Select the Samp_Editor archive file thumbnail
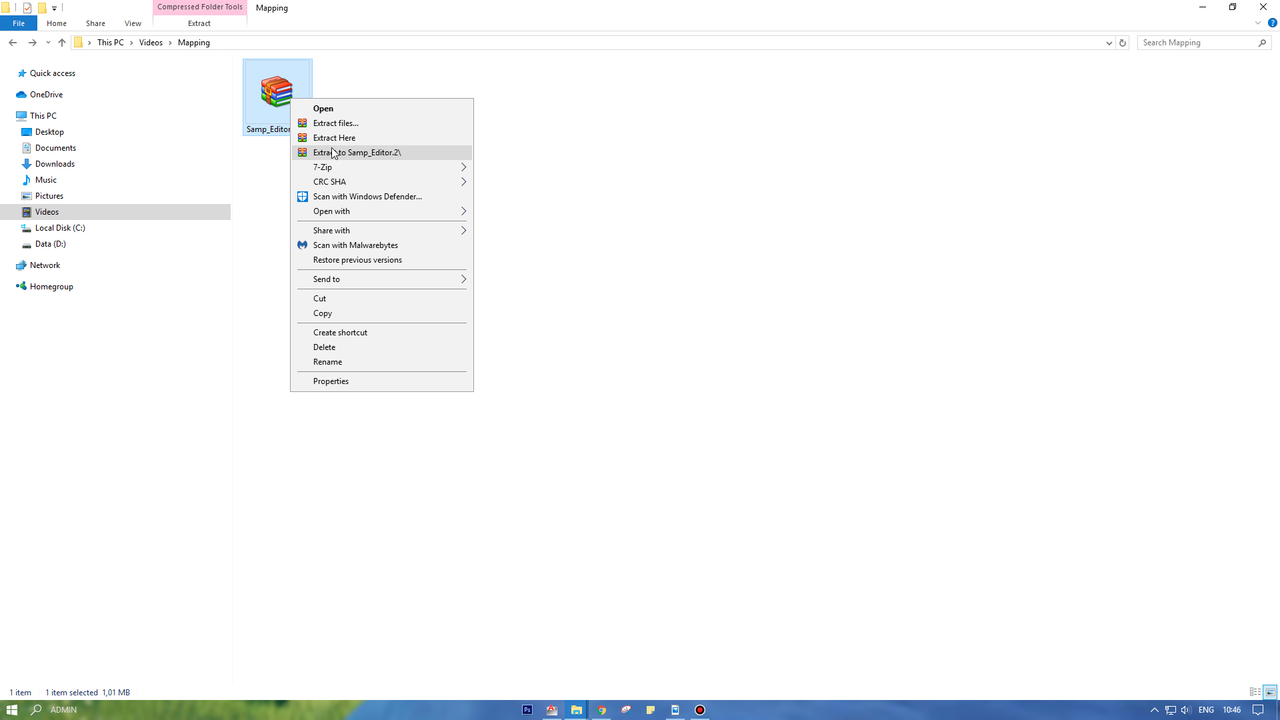The image size is (1280, 720). tap(276, 92)
